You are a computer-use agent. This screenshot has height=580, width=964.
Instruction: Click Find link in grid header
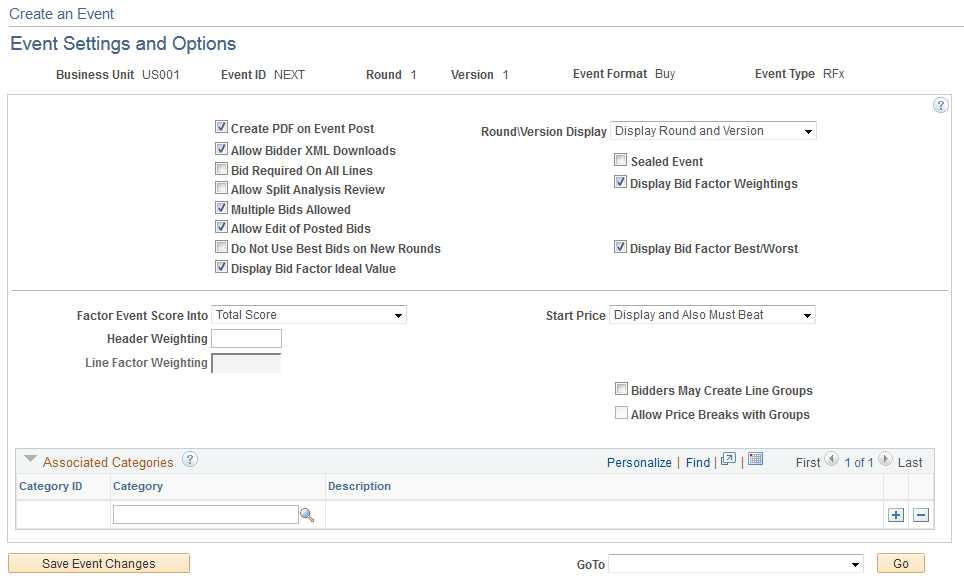coord(698,463)
